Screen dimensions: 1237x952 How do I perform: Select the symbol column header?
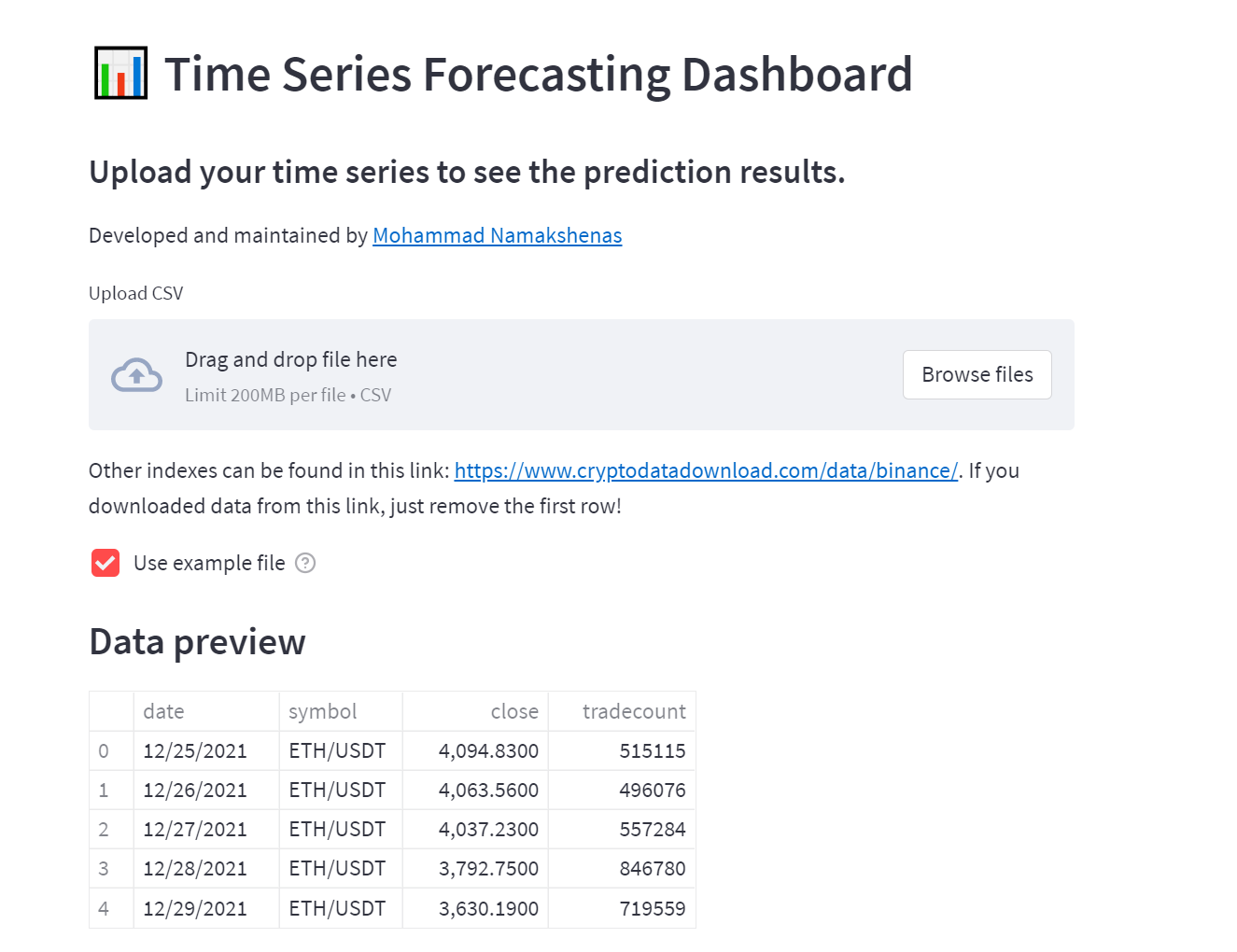click(x=322, y=710)
